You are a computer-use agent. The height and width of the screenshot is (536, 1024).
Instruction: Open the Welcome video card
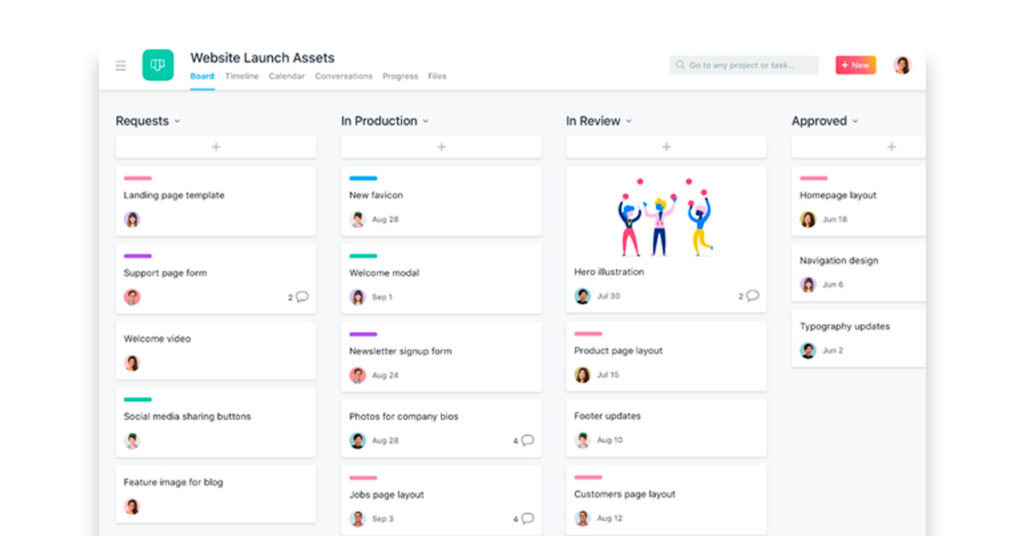tap(216, 350)
